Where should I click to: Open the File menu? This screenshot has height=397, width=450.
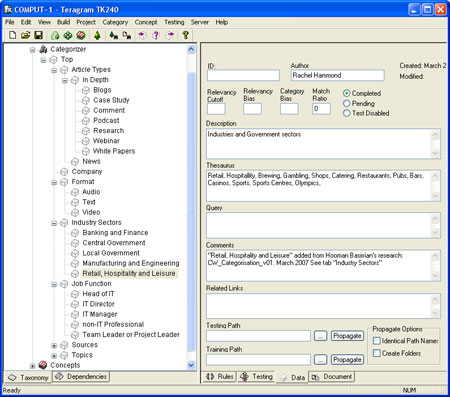click(x=10, y=22)
